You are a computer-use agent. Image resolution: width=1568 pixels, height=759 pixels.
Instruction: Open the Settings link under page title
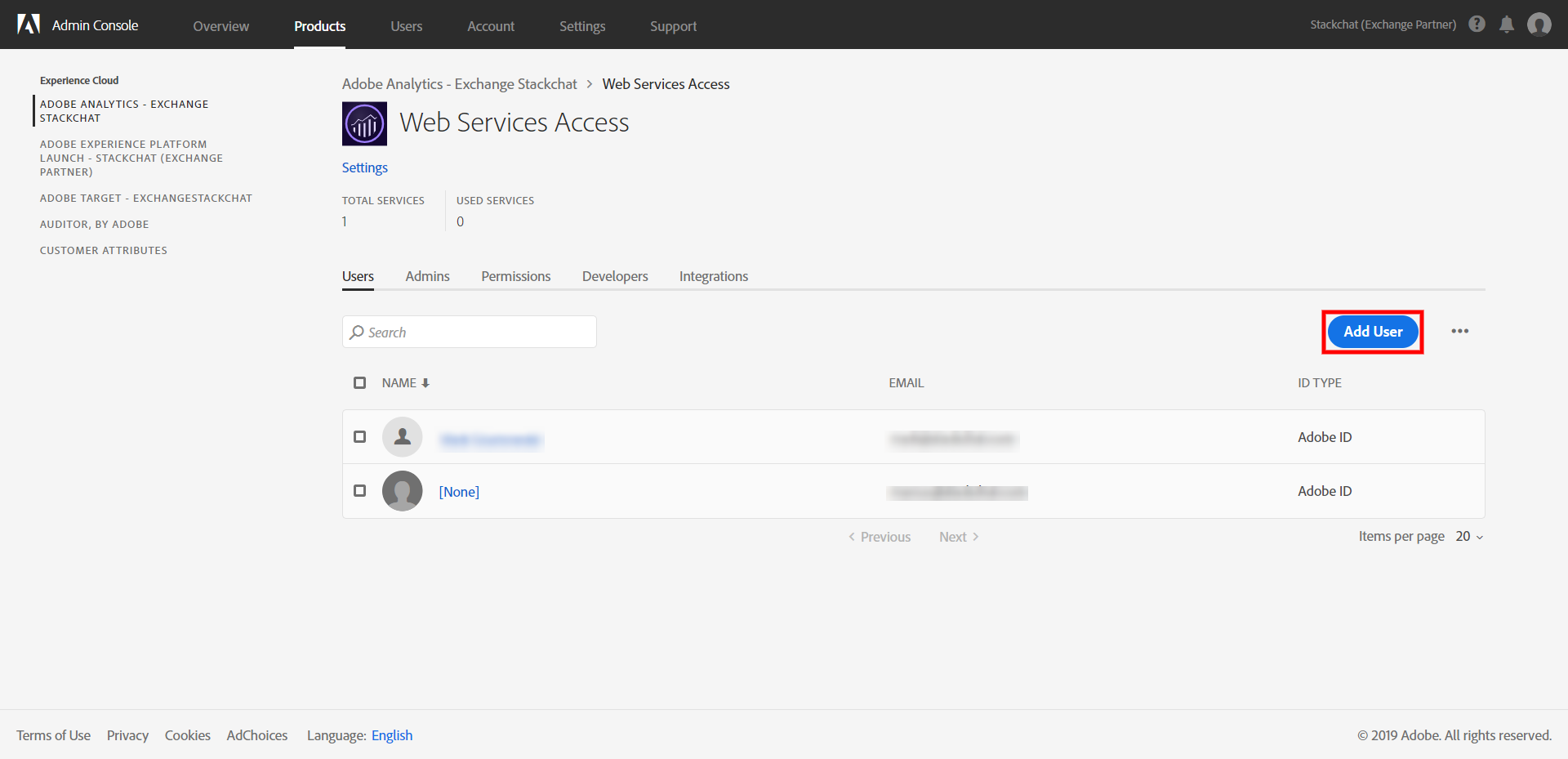click(x=365, y=167)
